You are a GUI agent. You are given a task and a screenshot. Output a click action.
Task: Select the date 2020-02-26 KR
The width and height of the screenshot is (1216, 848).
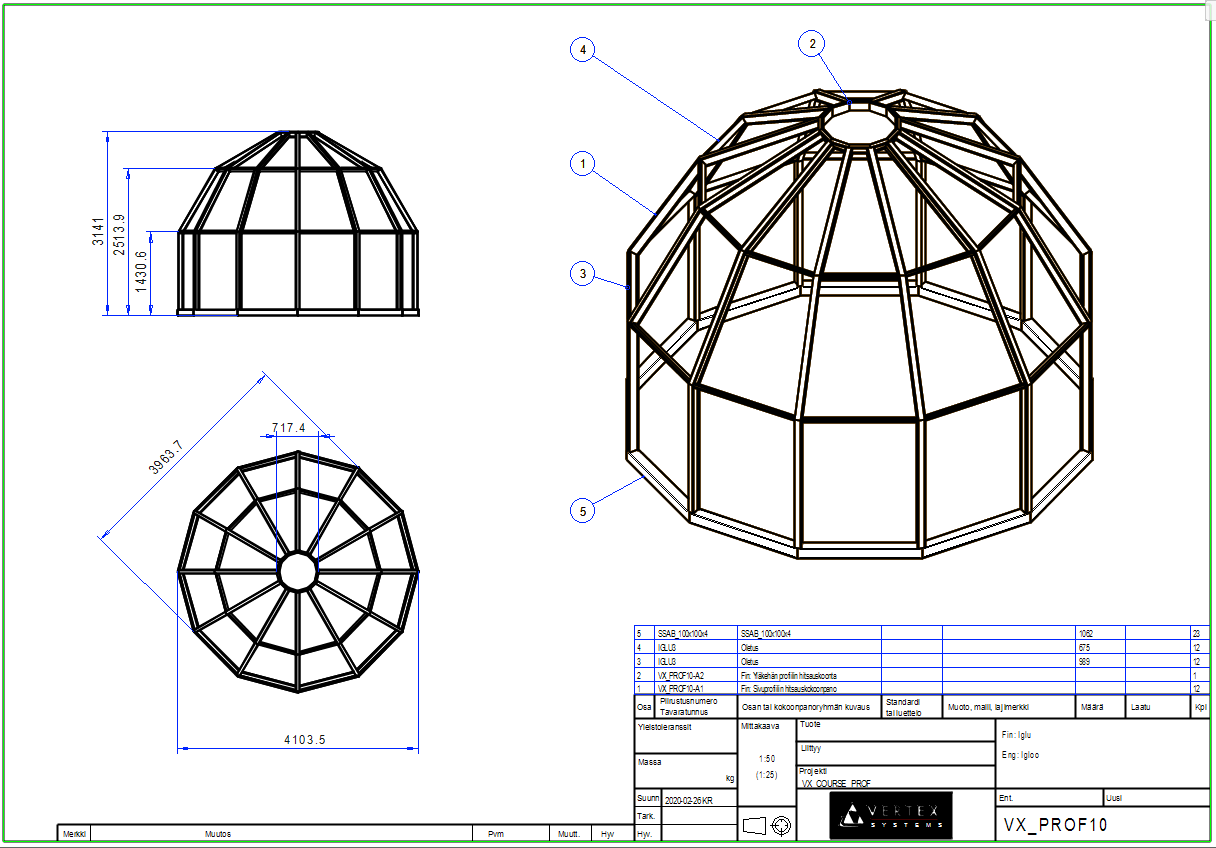point(688,801)
